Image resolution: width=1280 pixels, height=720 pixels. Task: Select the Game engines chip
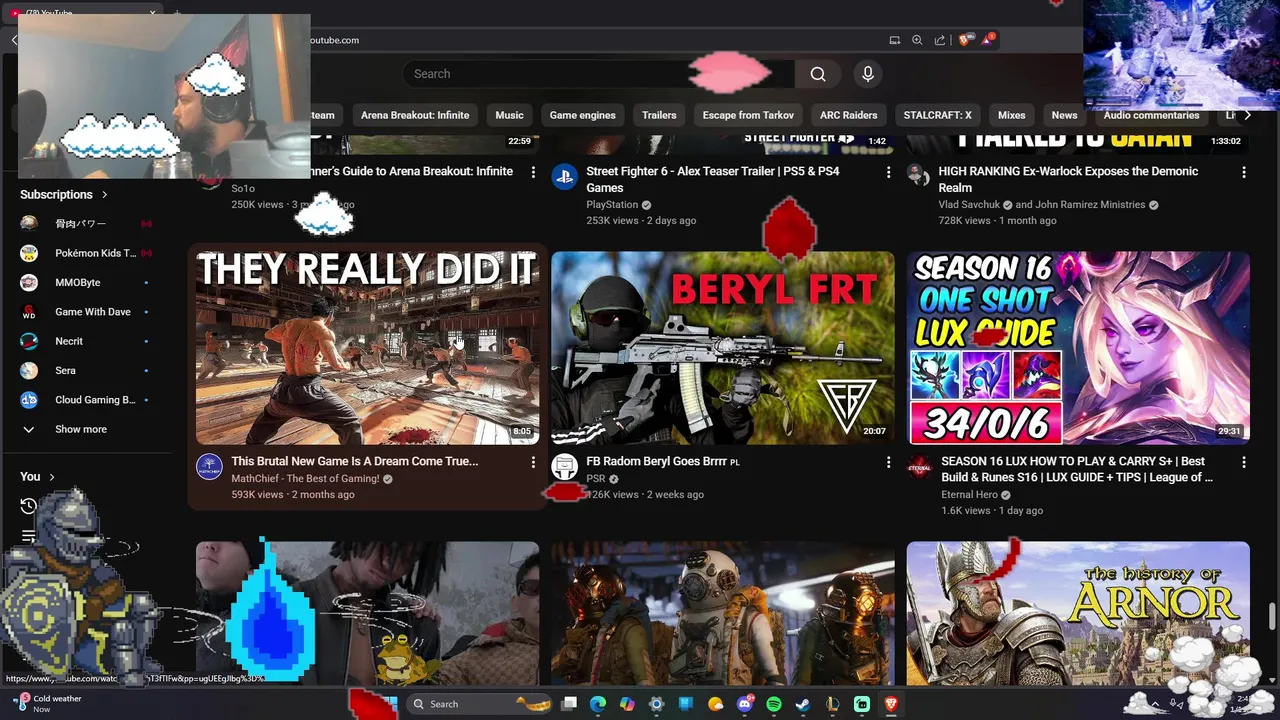coord(583,115)
